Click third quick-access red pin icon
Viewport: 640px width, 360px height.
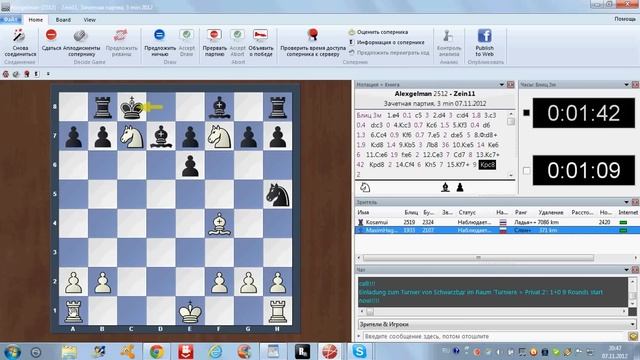point(27,74)
